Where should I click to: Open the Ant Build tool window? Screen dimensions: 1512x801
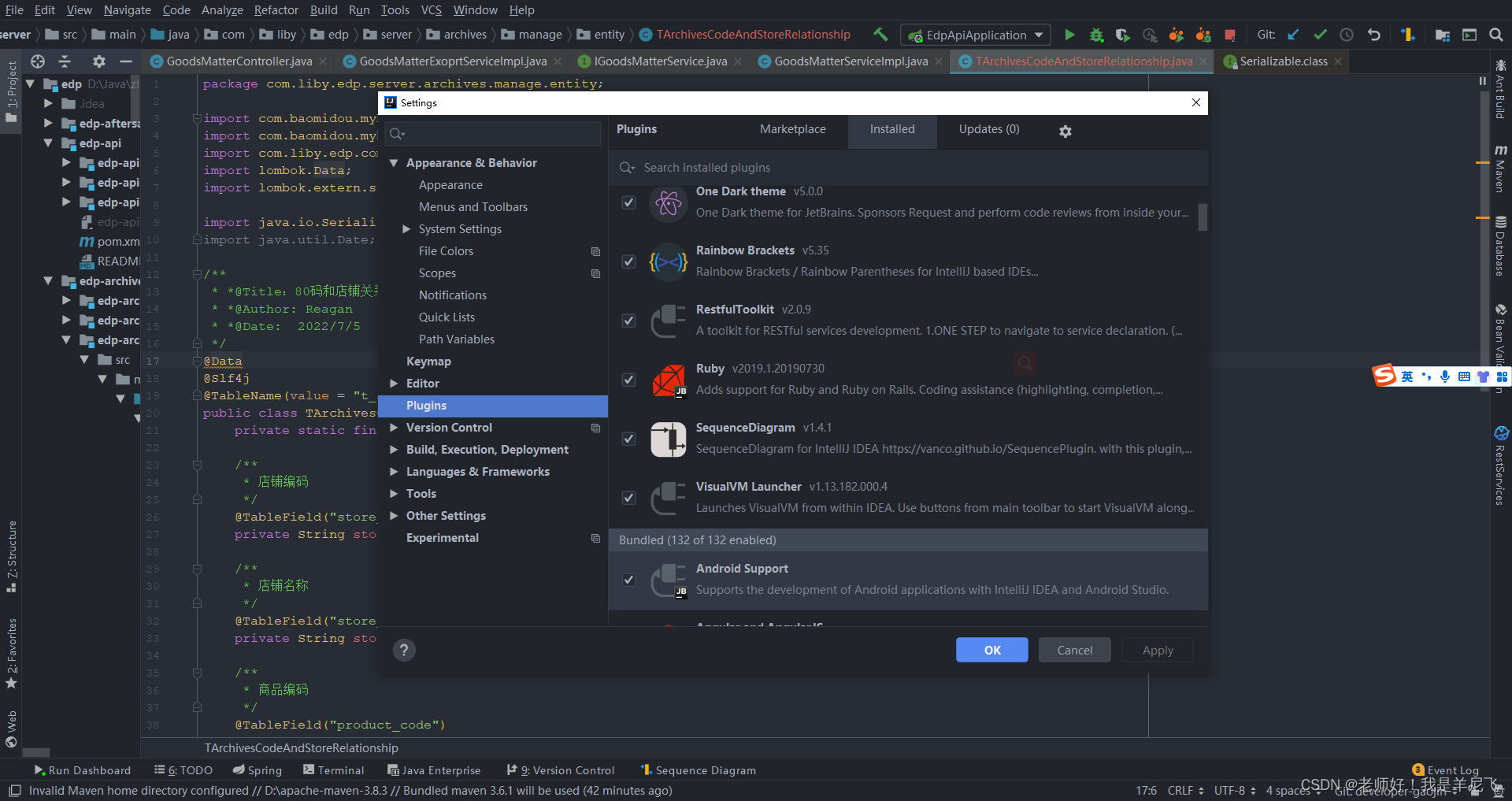click(1500, 88)
